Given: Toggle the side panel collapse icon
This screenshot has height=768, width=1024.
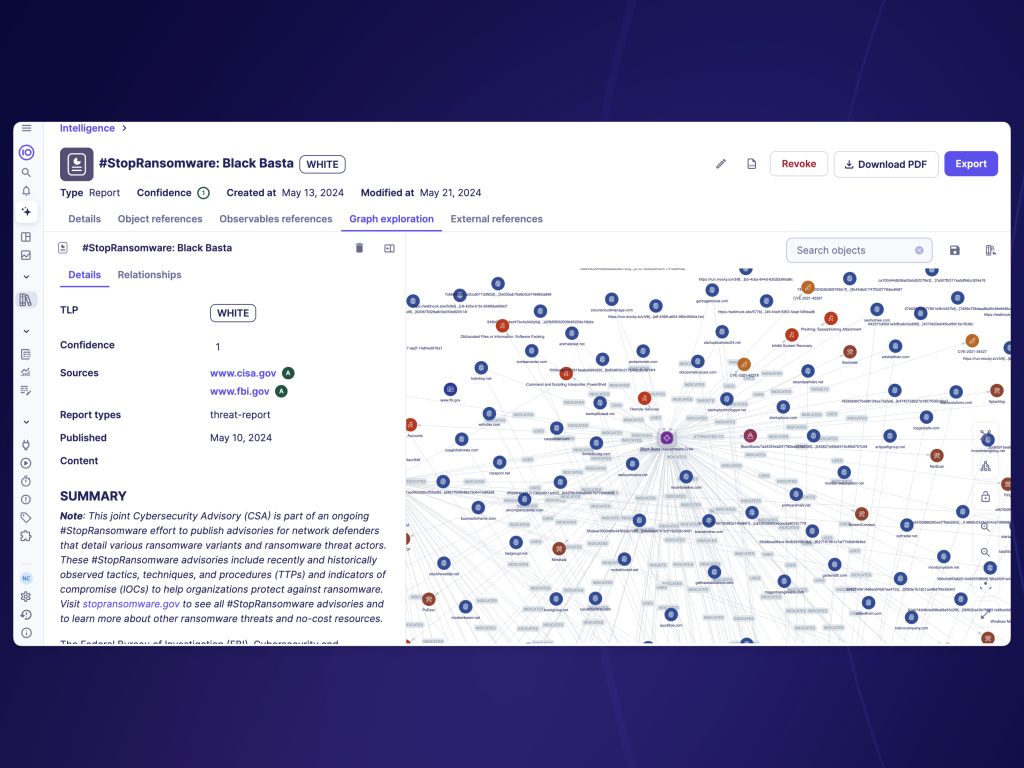Looking at the screenshot, I should click(x=390, y=248).
